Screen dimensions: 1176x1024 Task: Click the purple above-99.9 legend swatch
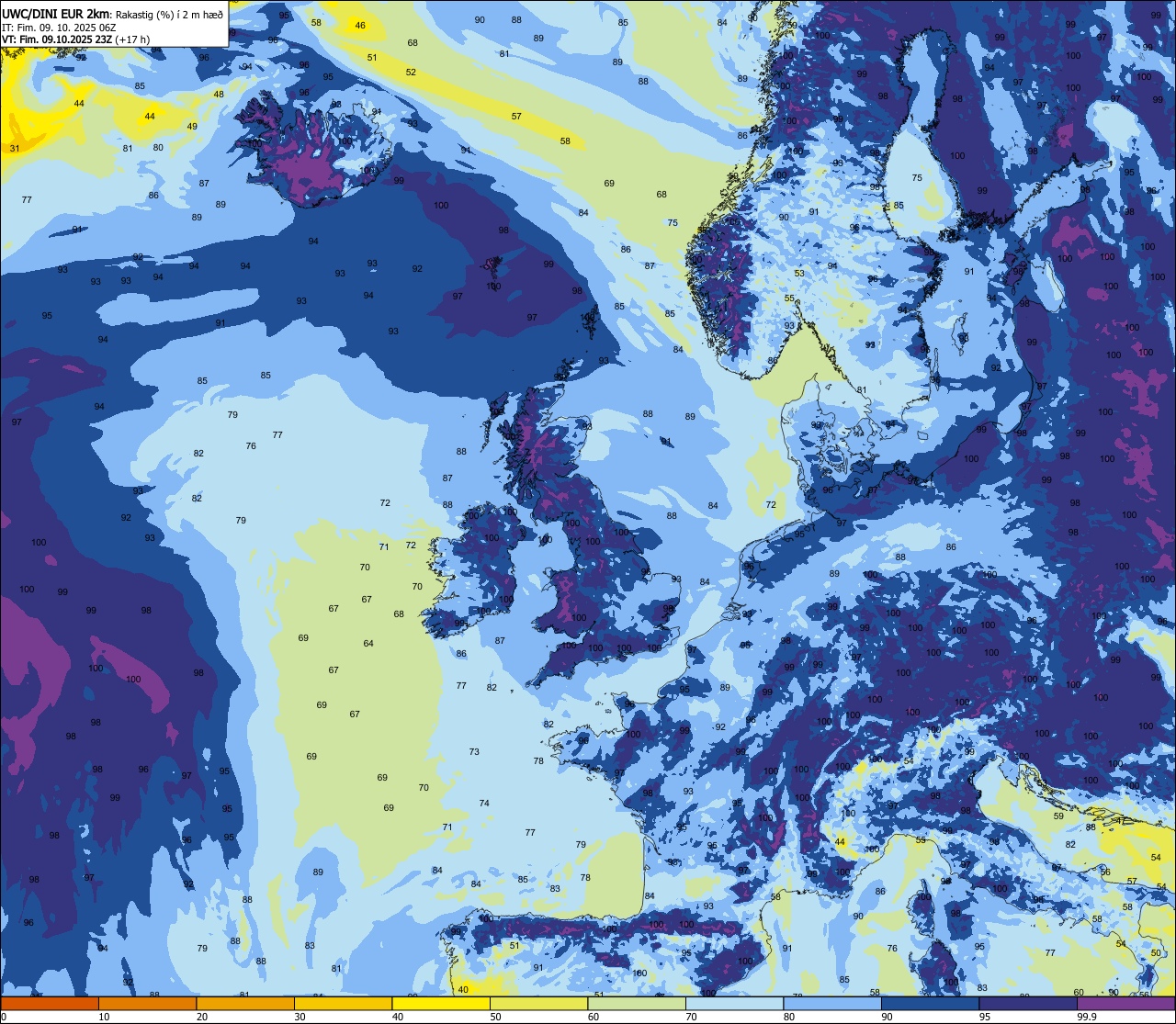[x=1125, y=1003]
